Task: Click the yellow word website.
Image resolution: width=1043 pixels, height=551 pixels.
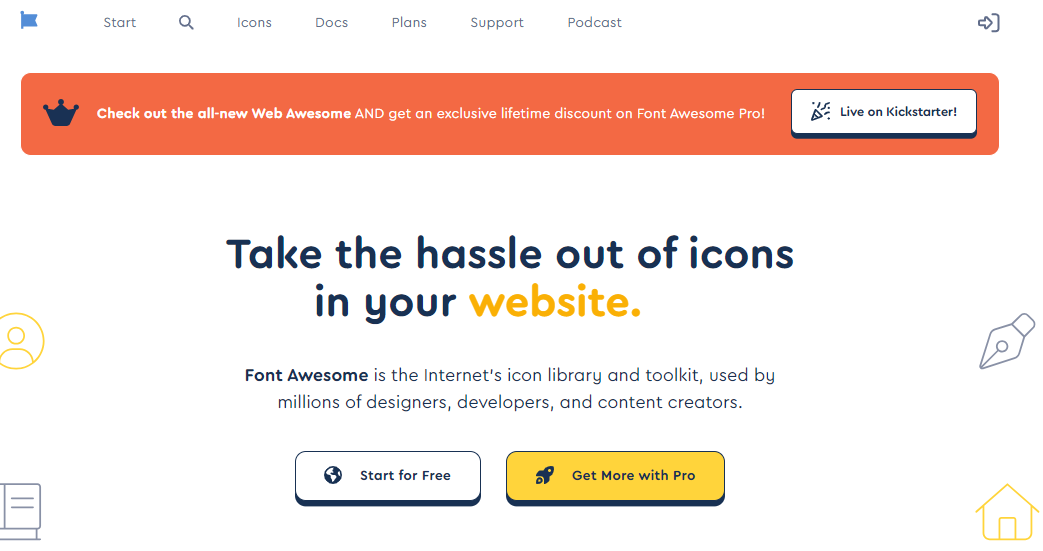Action: pos(555,302)
